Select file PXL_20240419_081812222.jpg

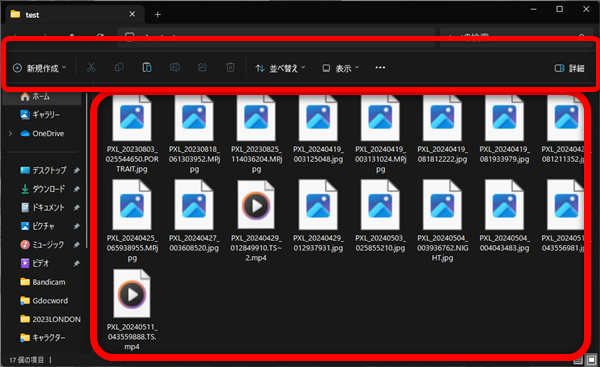pyautogui.click(x=442, y=129)
